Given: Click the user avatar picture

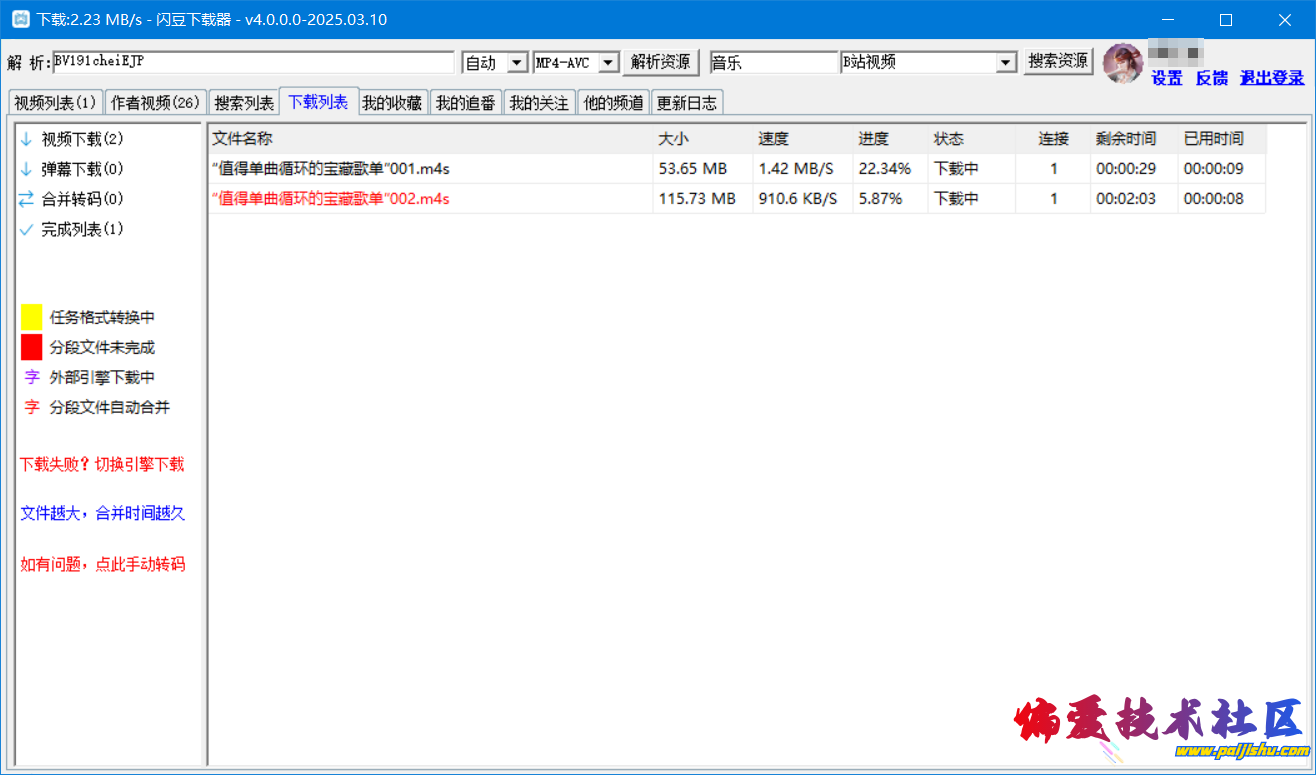Looking at the screenshot, I should [1123, 63].
